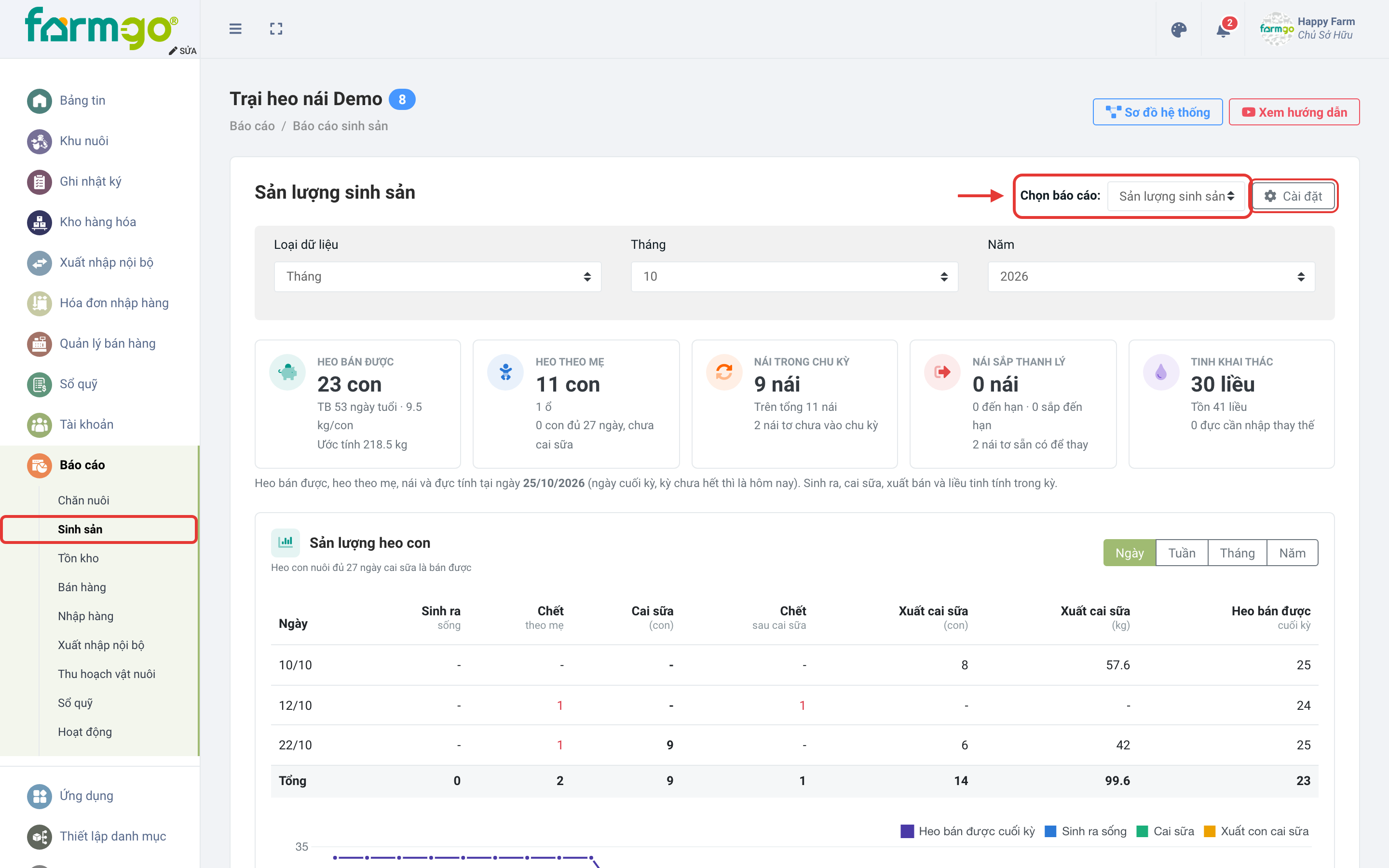The width and height of the screenshot is (1389, 868).
Task: Click the Bảng tin home icon
Action: 39,101
